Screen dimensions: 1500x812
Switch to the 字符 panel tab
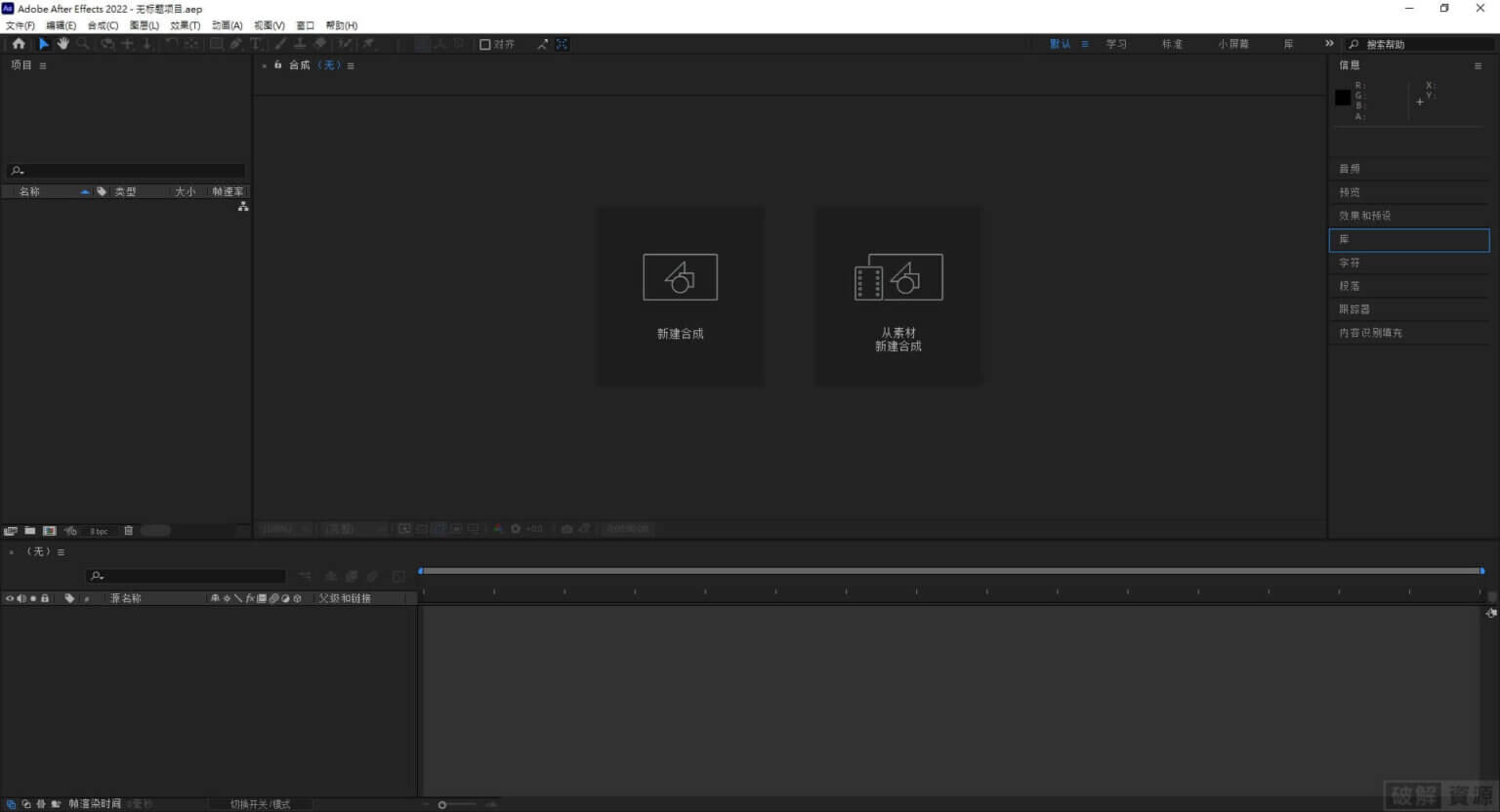click(1350, 263)
